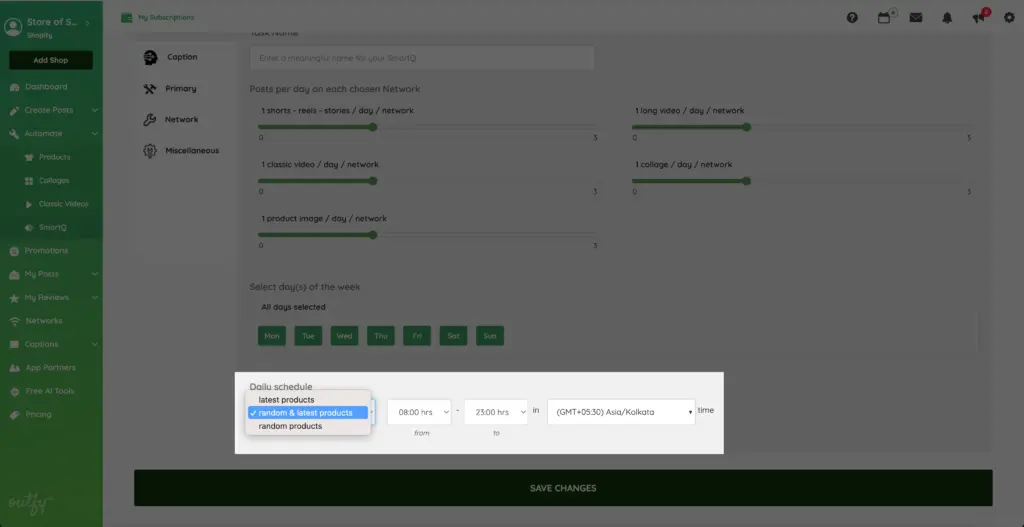1024x527 pixels.
Task: Click the Task Name input field
Action: click(x=421, y=58)
